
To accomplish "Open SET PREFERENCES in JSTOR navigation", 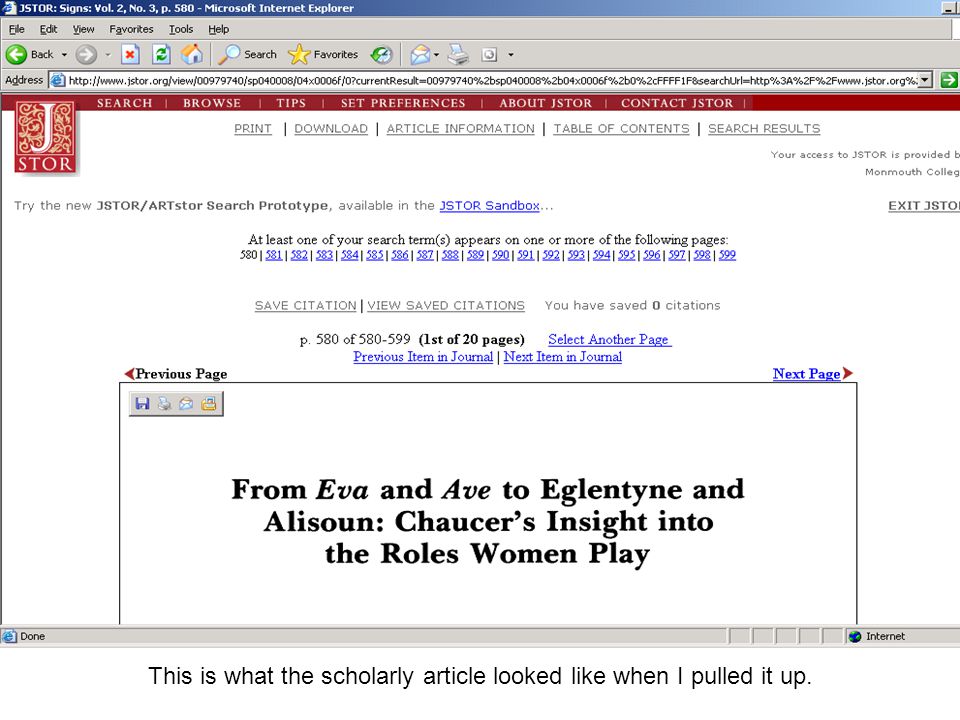I will pyautogui.click(x=403, y=103).
